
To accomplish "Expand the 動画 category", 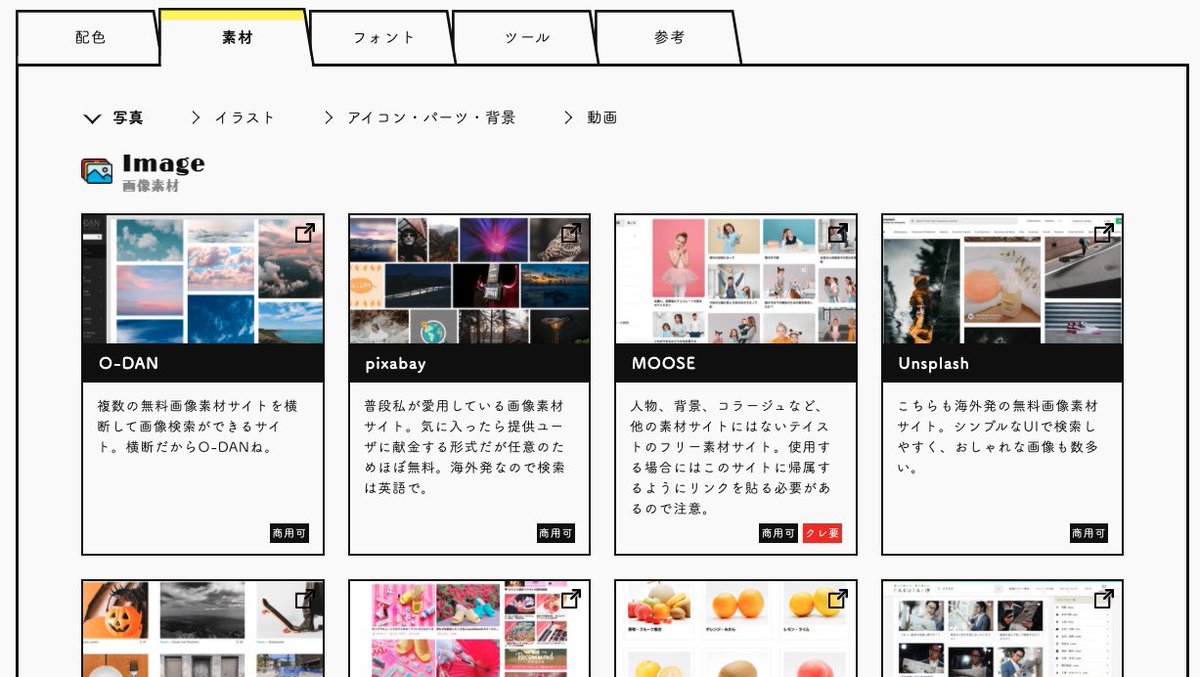I will coord(590,118).
